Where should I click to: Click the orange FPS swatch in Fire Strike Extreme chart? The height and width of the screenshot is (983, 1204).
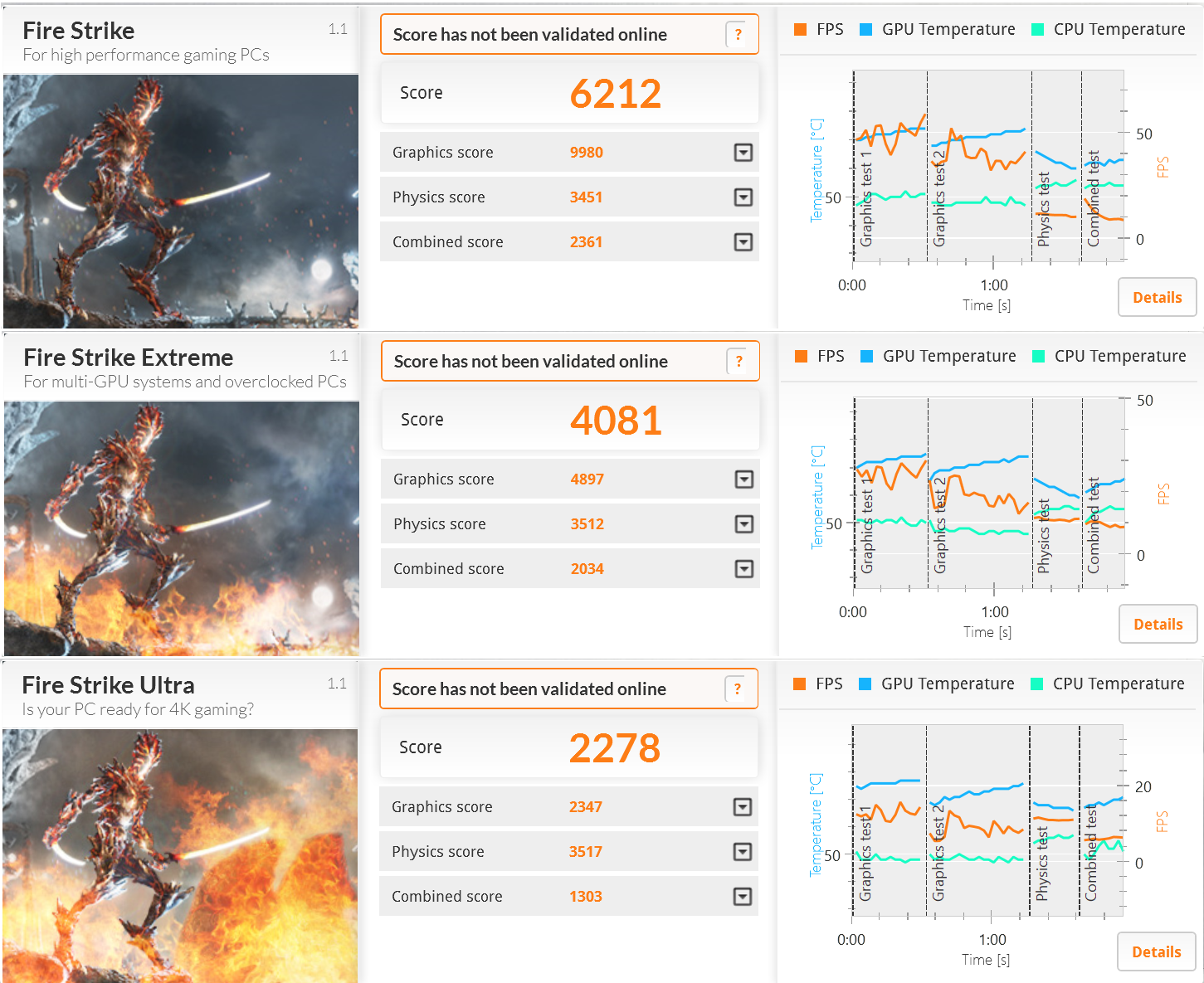(802, 357)
